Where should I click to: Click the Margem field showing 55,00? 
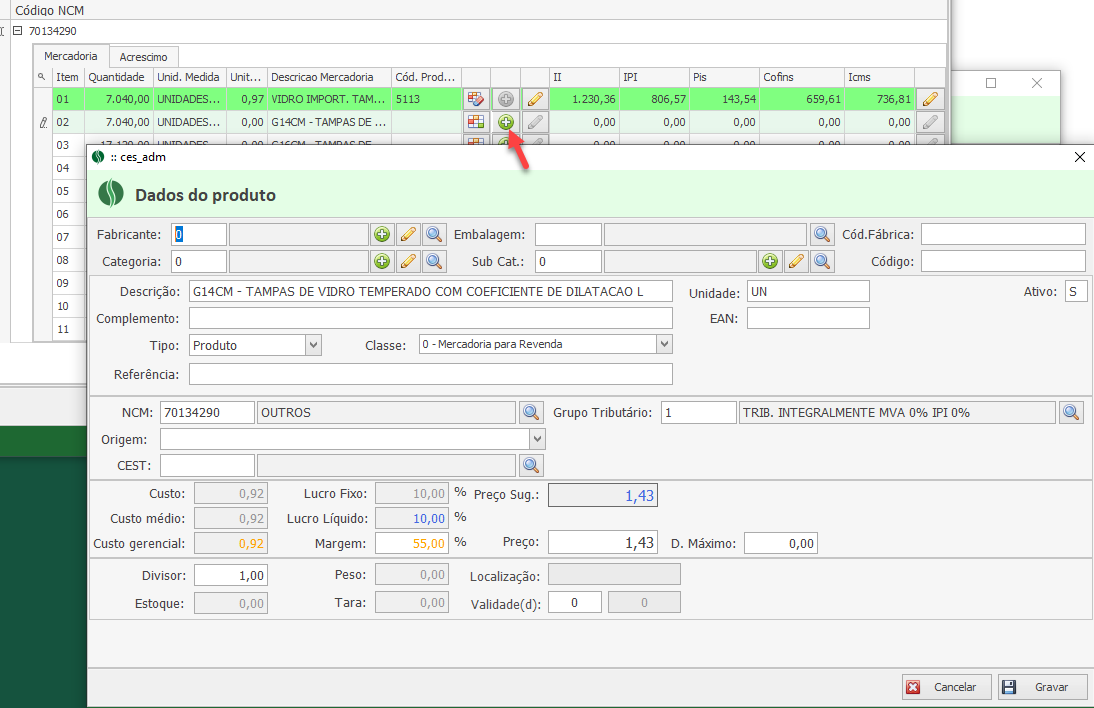click(412, 543)
